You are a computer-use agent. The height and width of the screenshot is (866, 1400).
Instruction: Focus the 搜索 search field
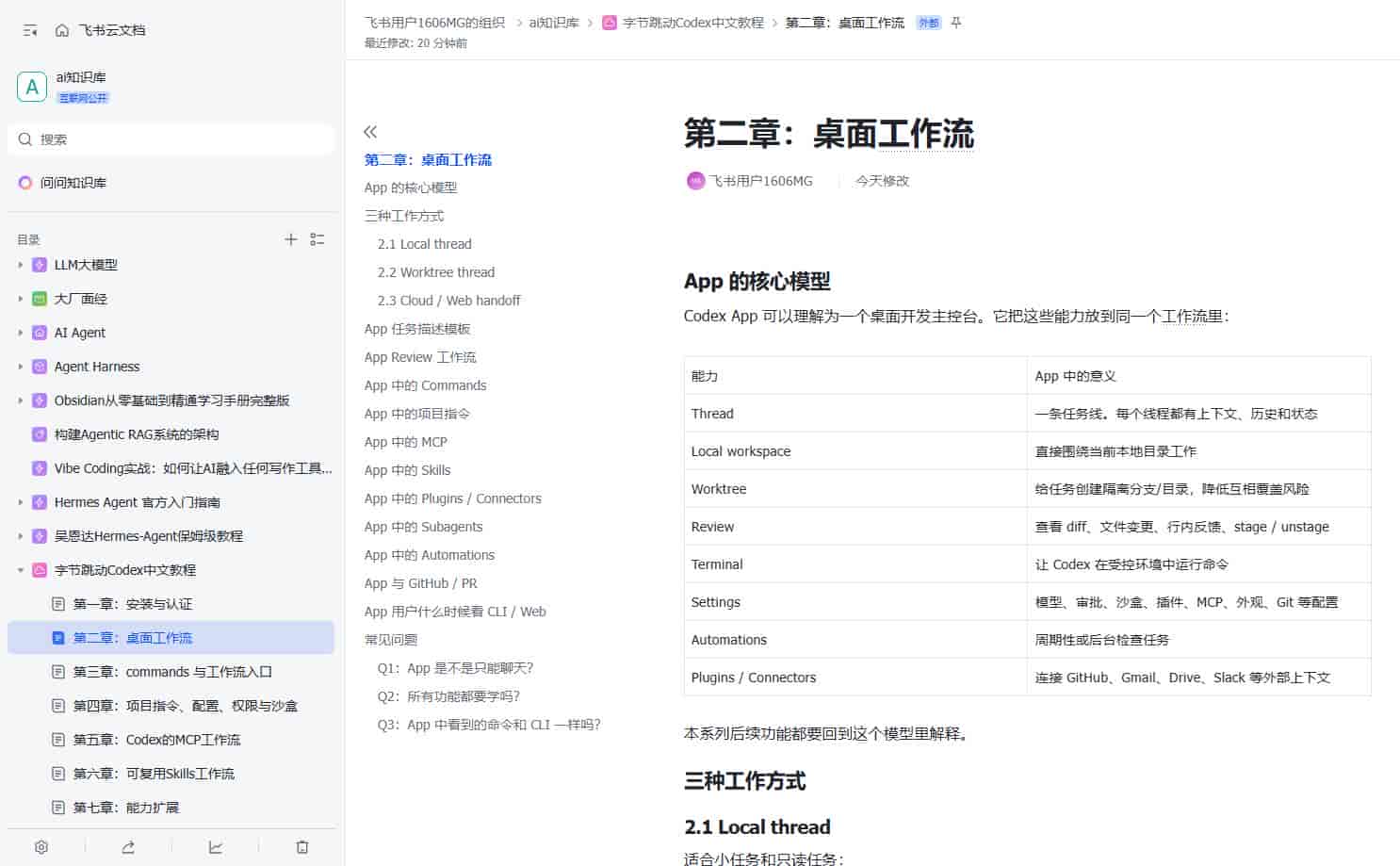[x=171, y=139]
